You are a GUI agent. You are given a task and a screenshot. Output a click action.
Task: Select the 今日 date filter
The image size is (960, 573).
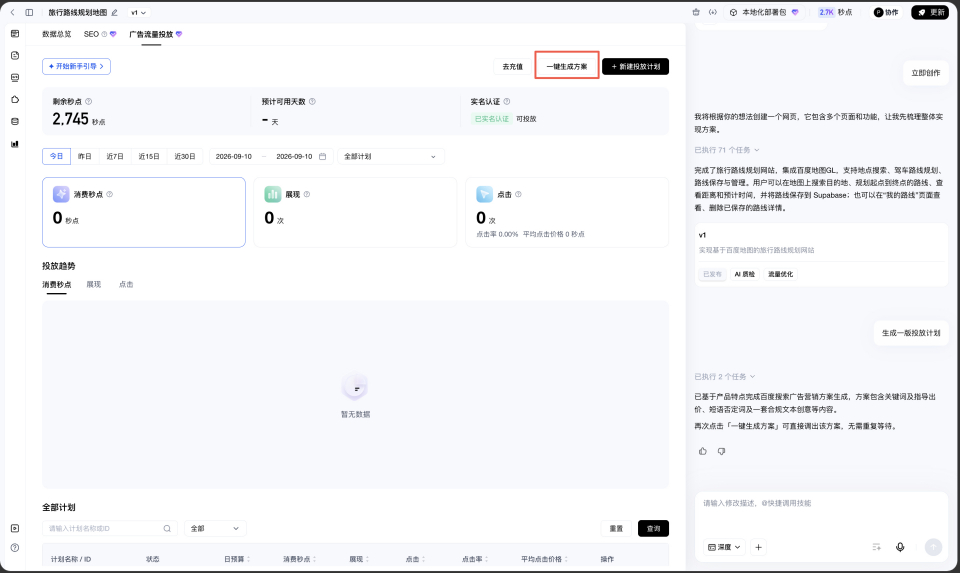coord(56,156)
